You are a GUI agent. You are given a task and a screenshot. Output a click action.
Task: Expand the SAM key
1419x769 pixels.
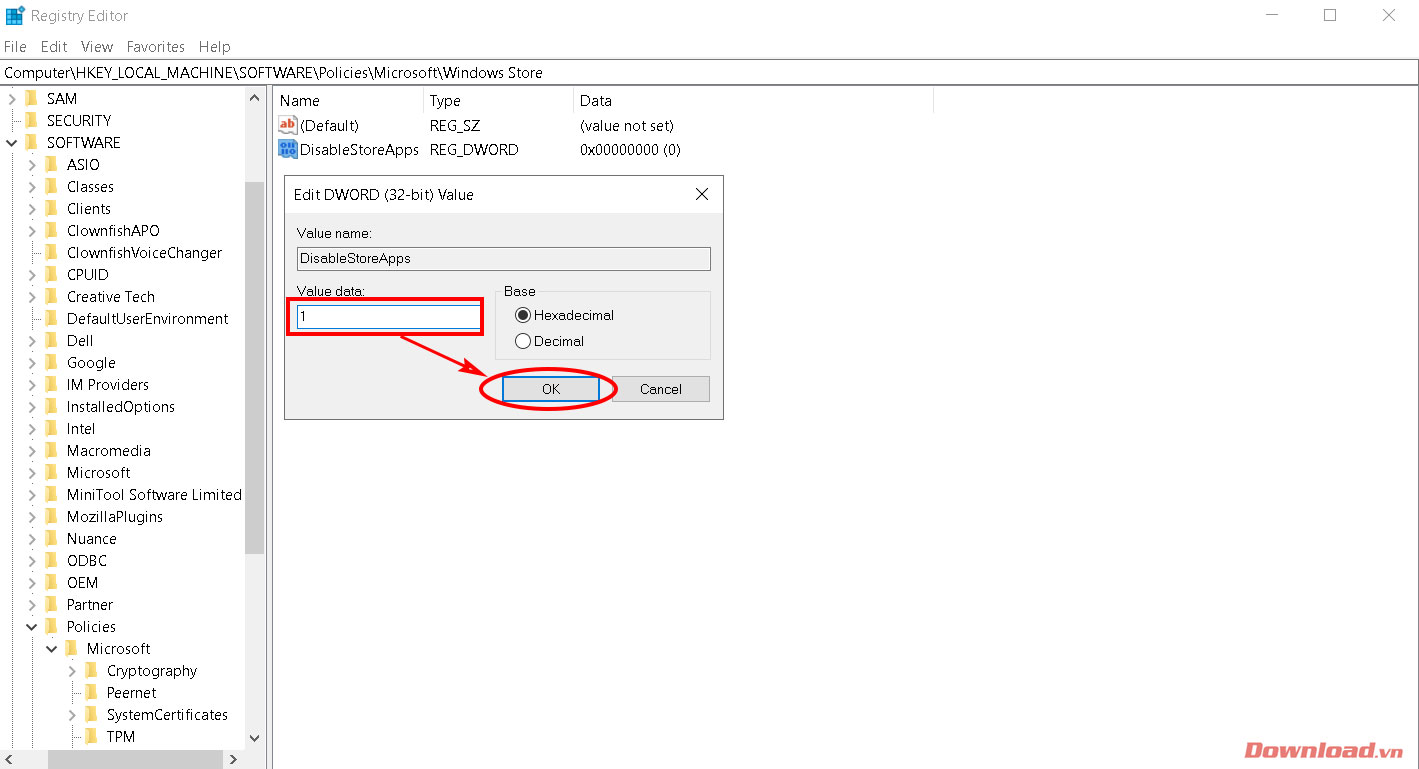[x=12, y=99]
